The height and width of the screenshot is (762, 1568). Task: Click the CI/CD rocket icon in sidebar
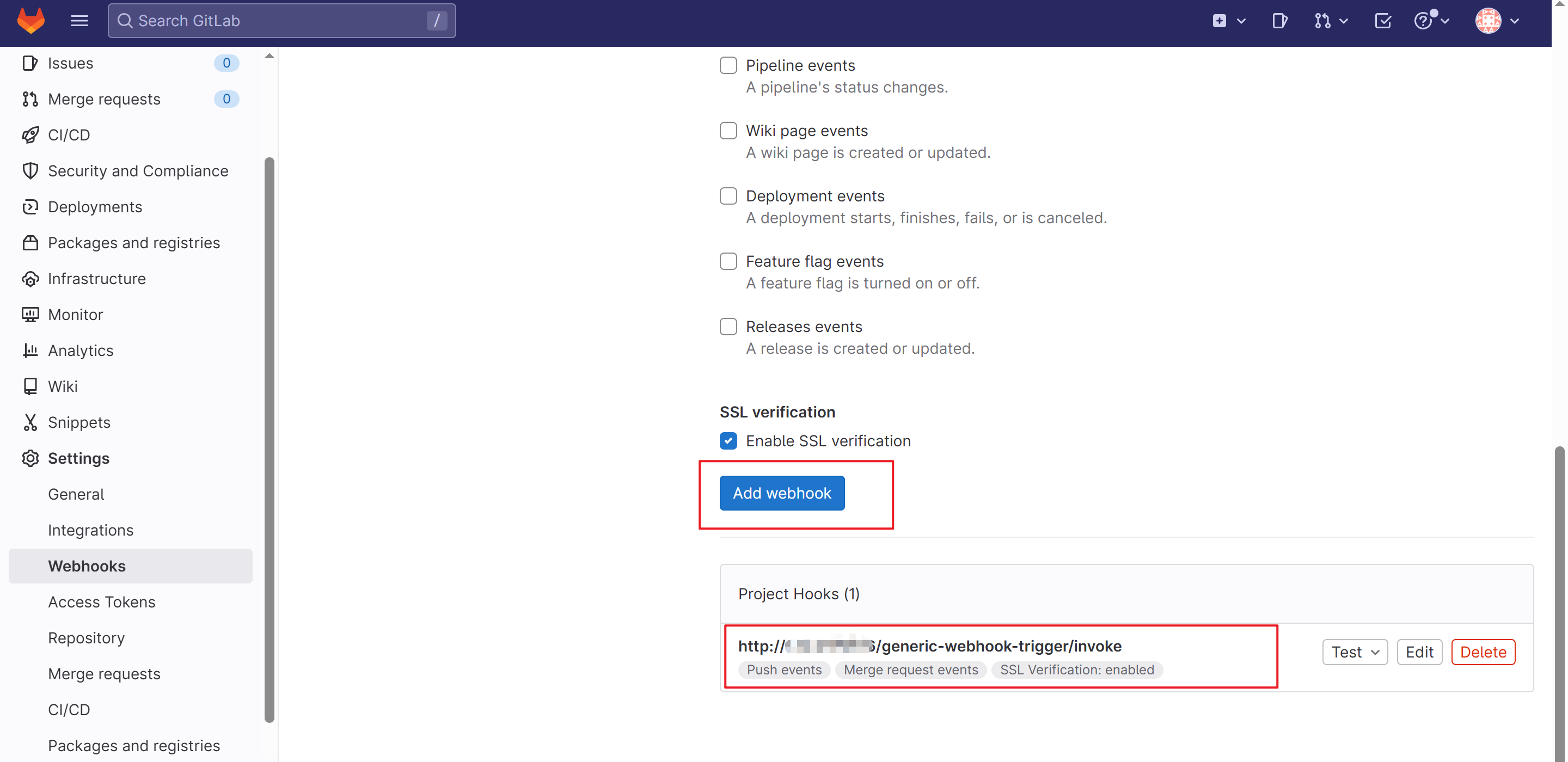(x=30, y=134)
